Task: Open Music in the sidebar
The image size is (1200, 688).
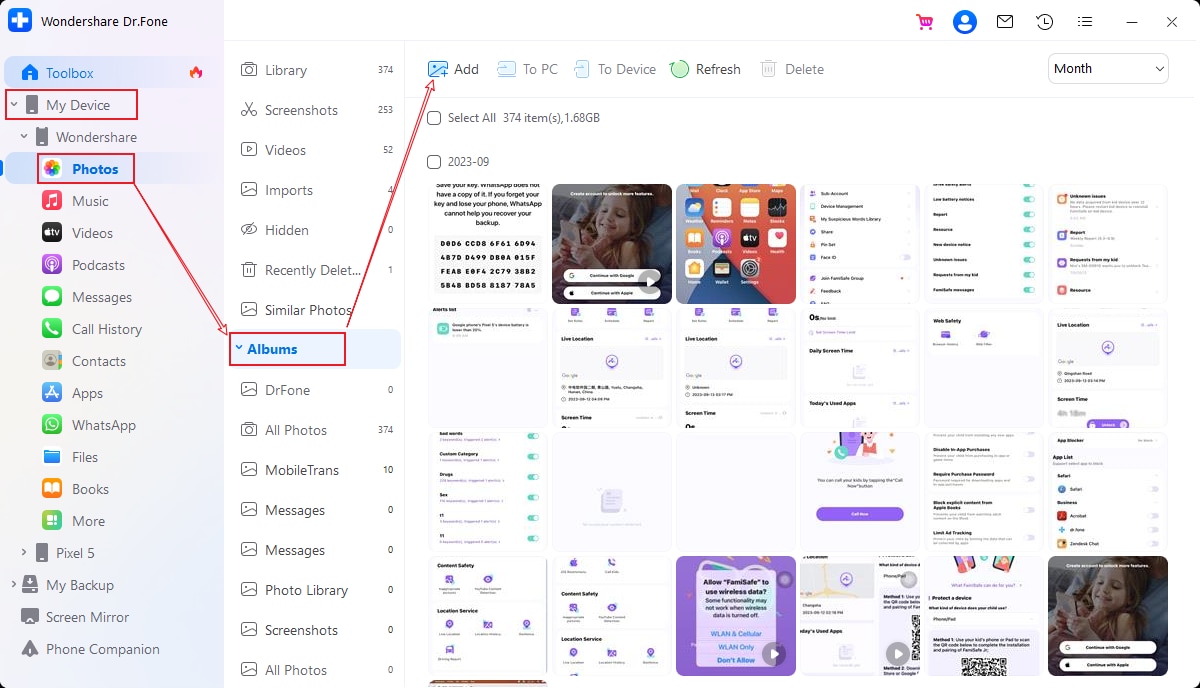Action: (90, 201)
